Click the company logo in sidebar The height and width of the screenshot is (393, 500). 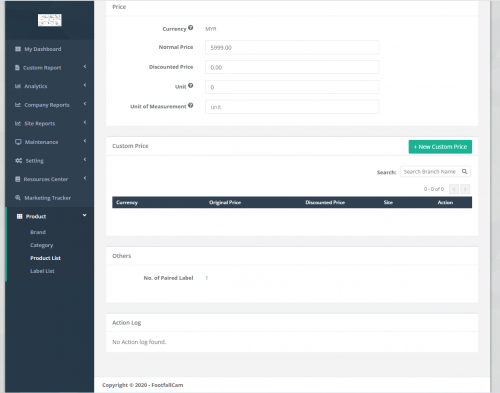[x=50, y=20]
